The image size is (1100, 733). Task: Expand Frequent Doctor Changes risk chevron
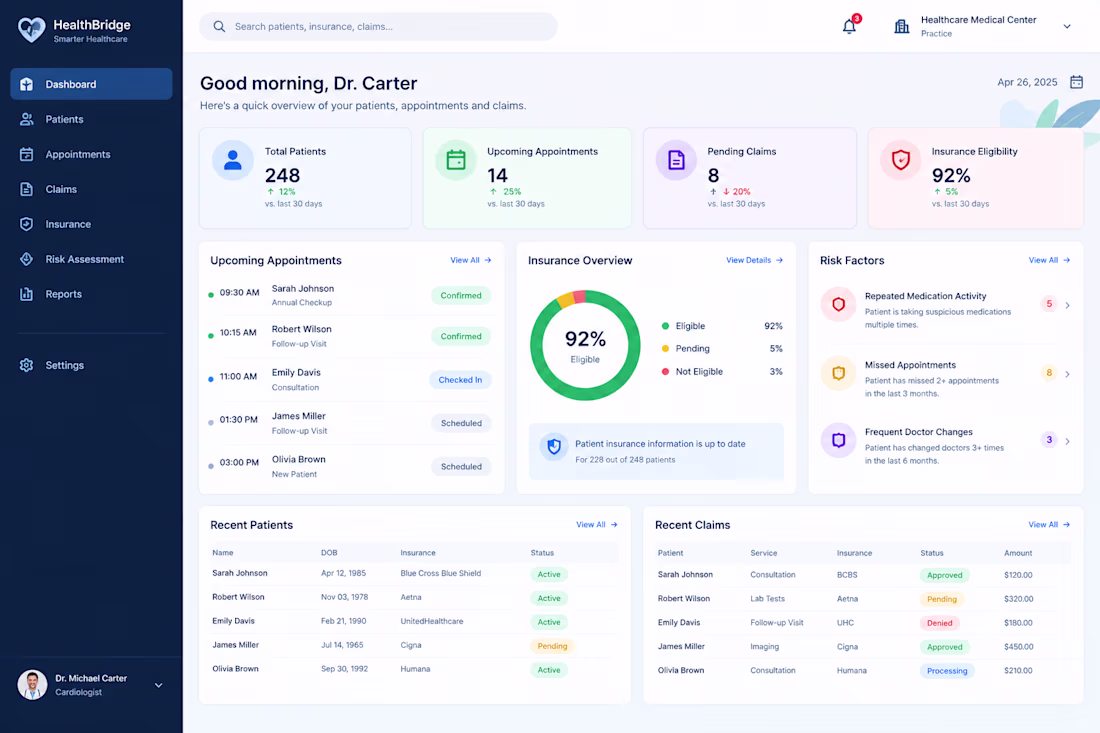click(1067, 441)
